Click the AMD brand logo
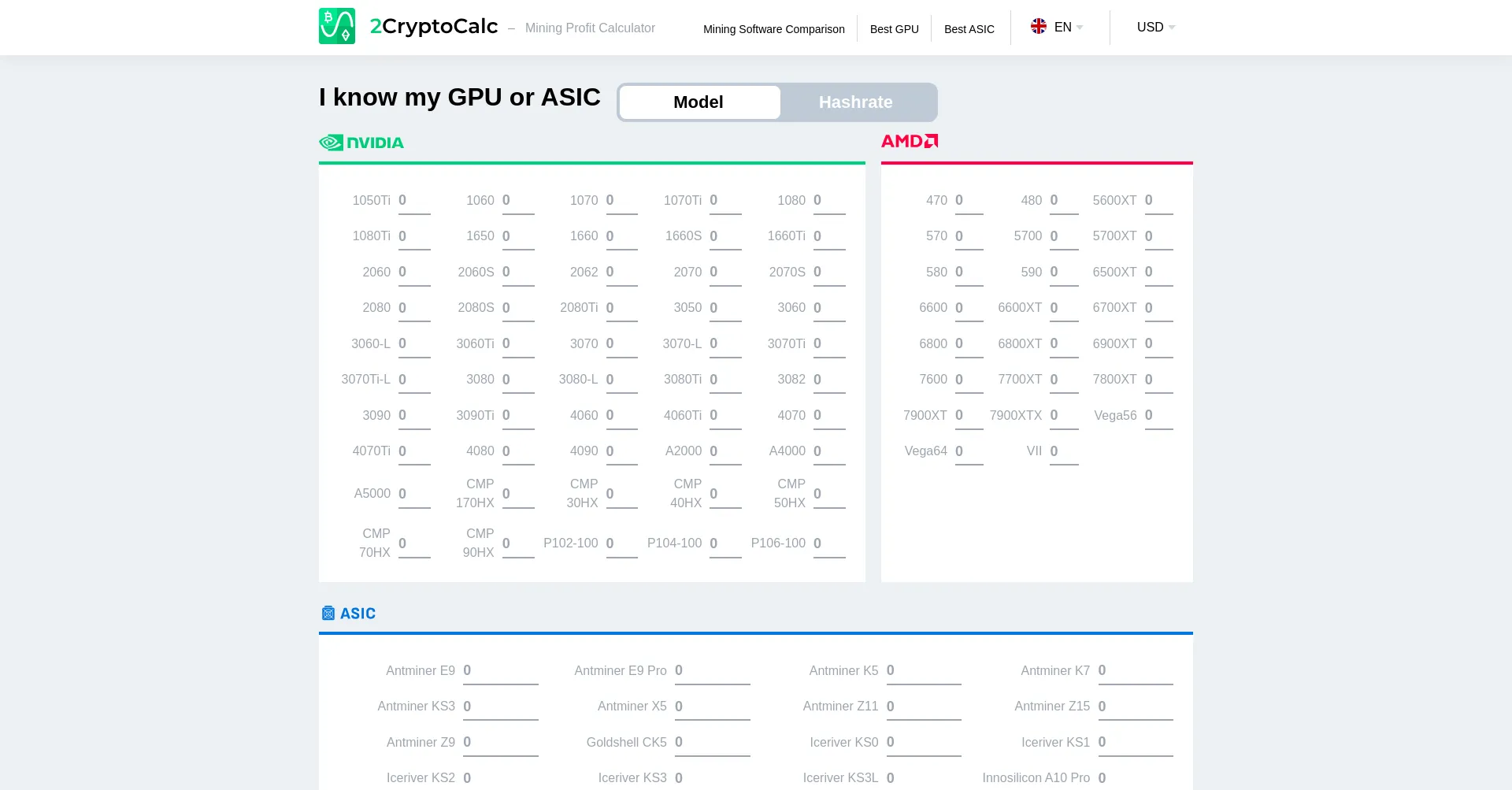 point(910,141)
